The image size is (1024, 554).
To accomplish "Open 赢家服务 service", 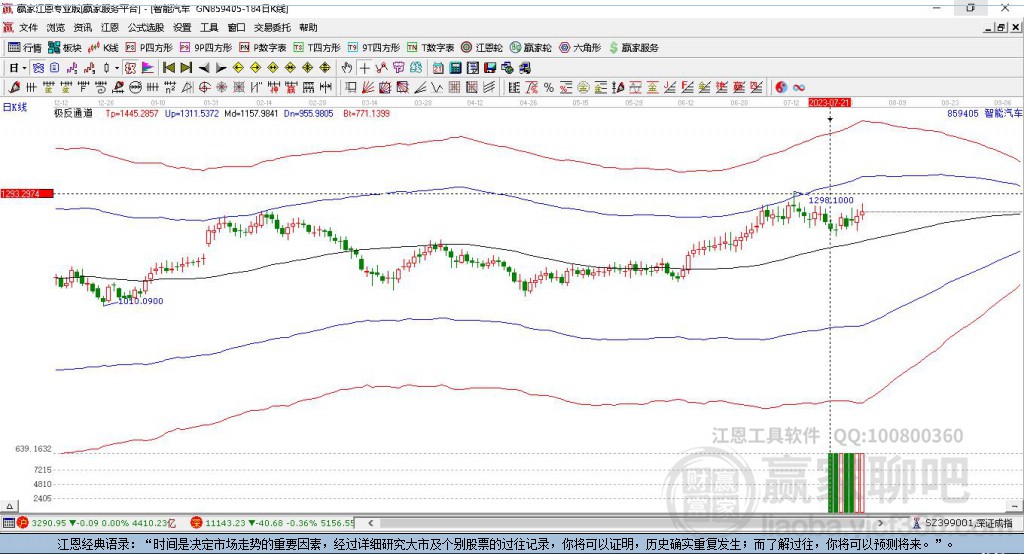I will pyautogui.click(x=633, y=48).
